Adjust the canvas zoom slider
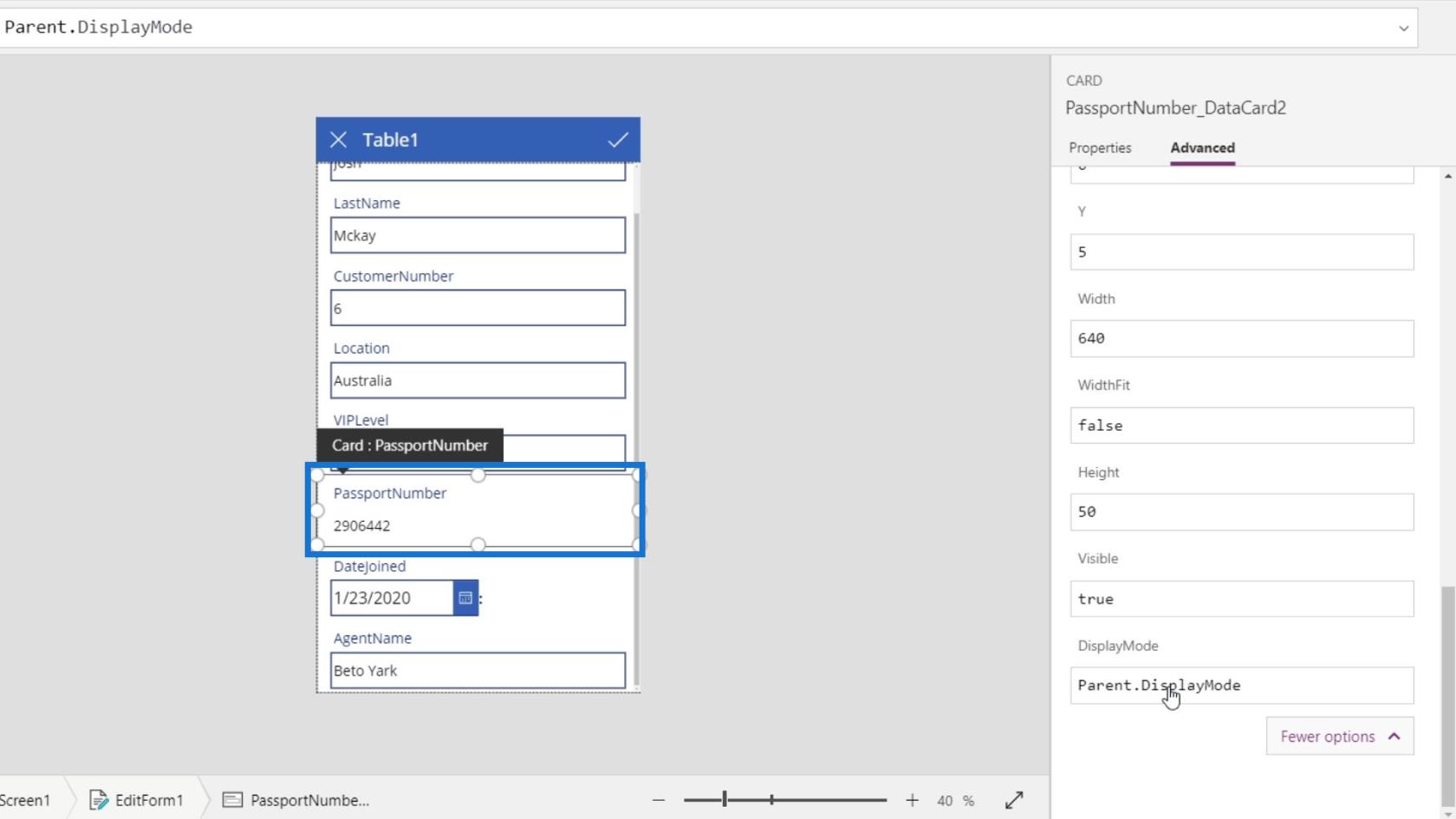Screen dimensions: 1456x819 point(725,800)
